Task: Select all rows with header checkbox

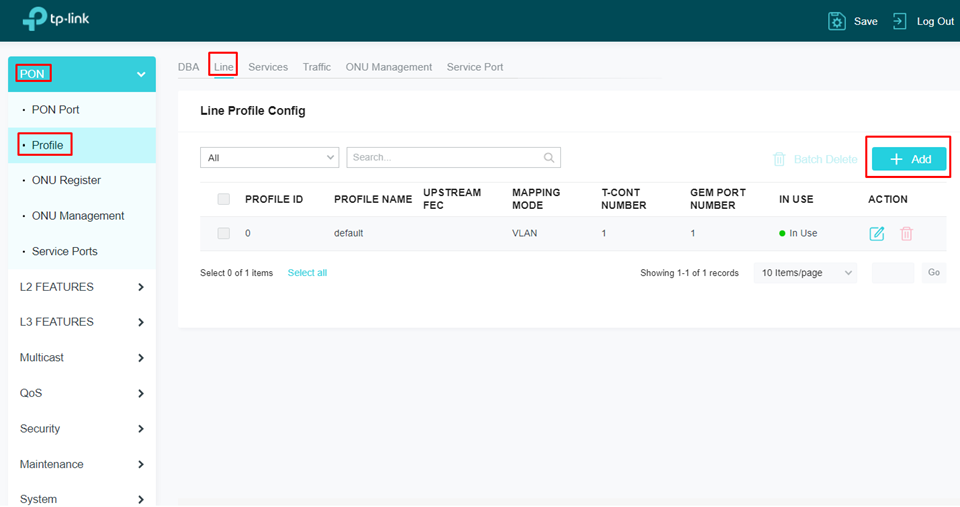Action: (224, 199)
